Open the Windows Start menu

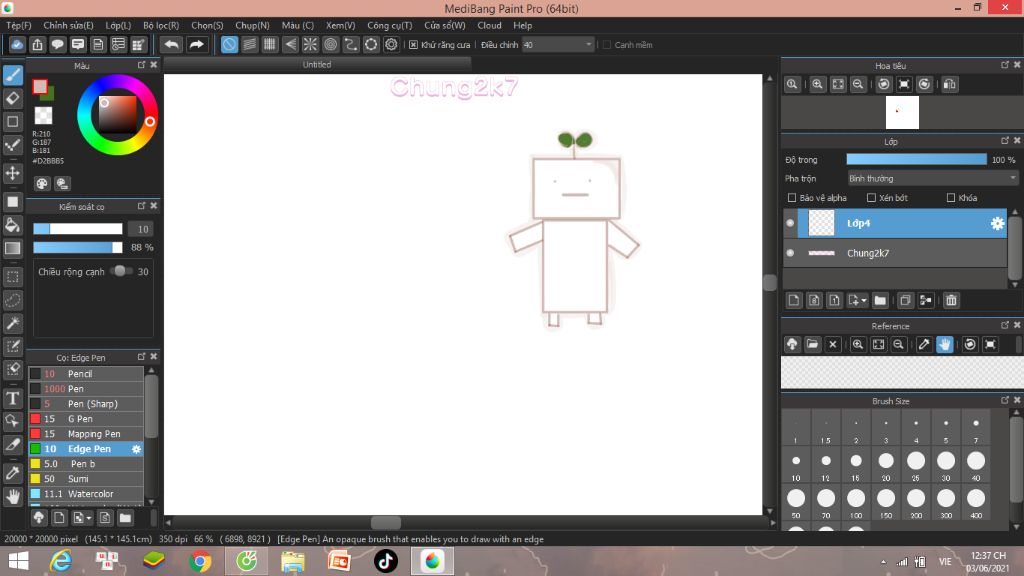[18, 561]
